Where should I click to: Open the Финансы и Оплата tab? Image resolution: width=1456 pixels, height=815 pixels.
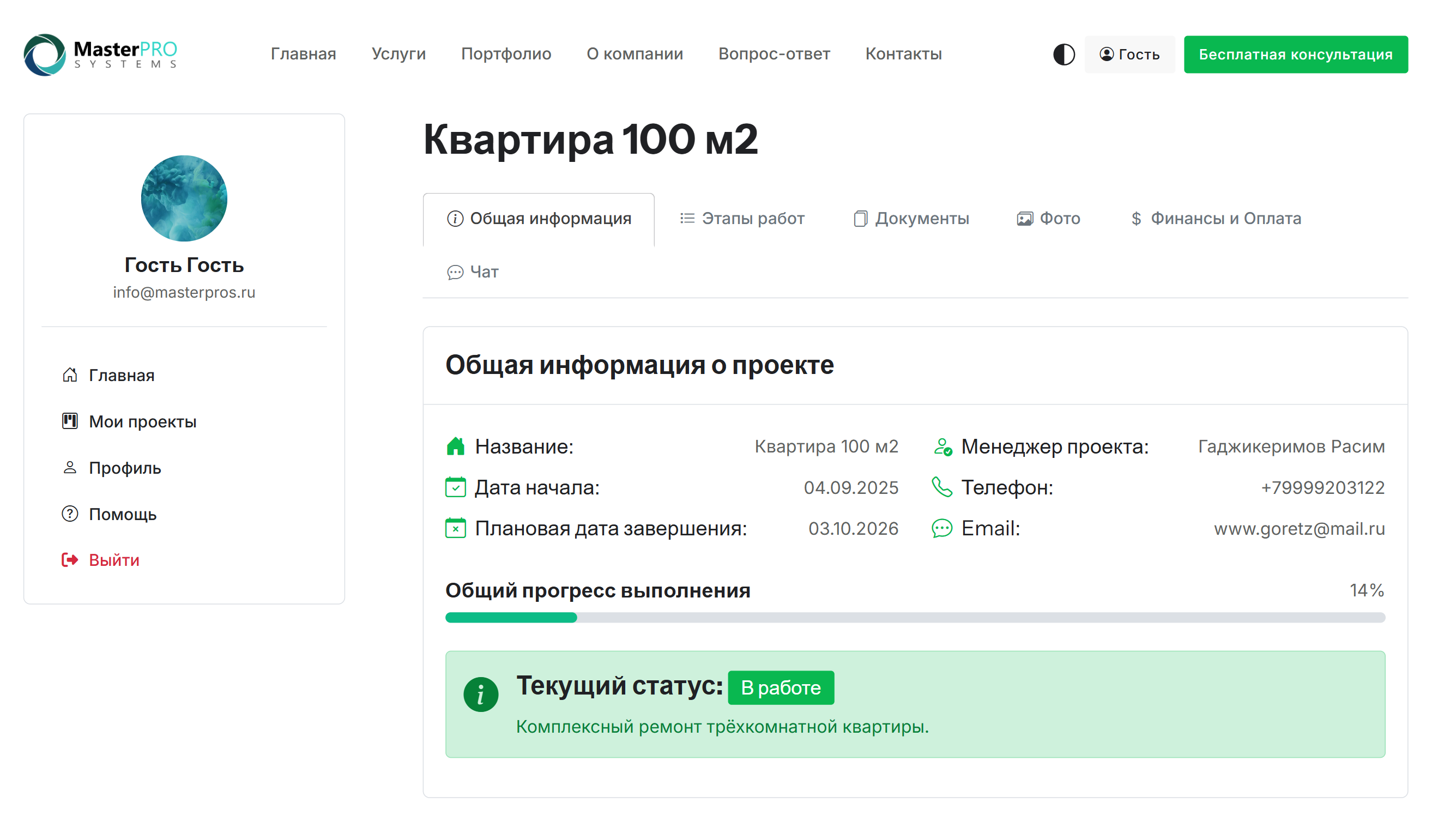point(1216,219)
